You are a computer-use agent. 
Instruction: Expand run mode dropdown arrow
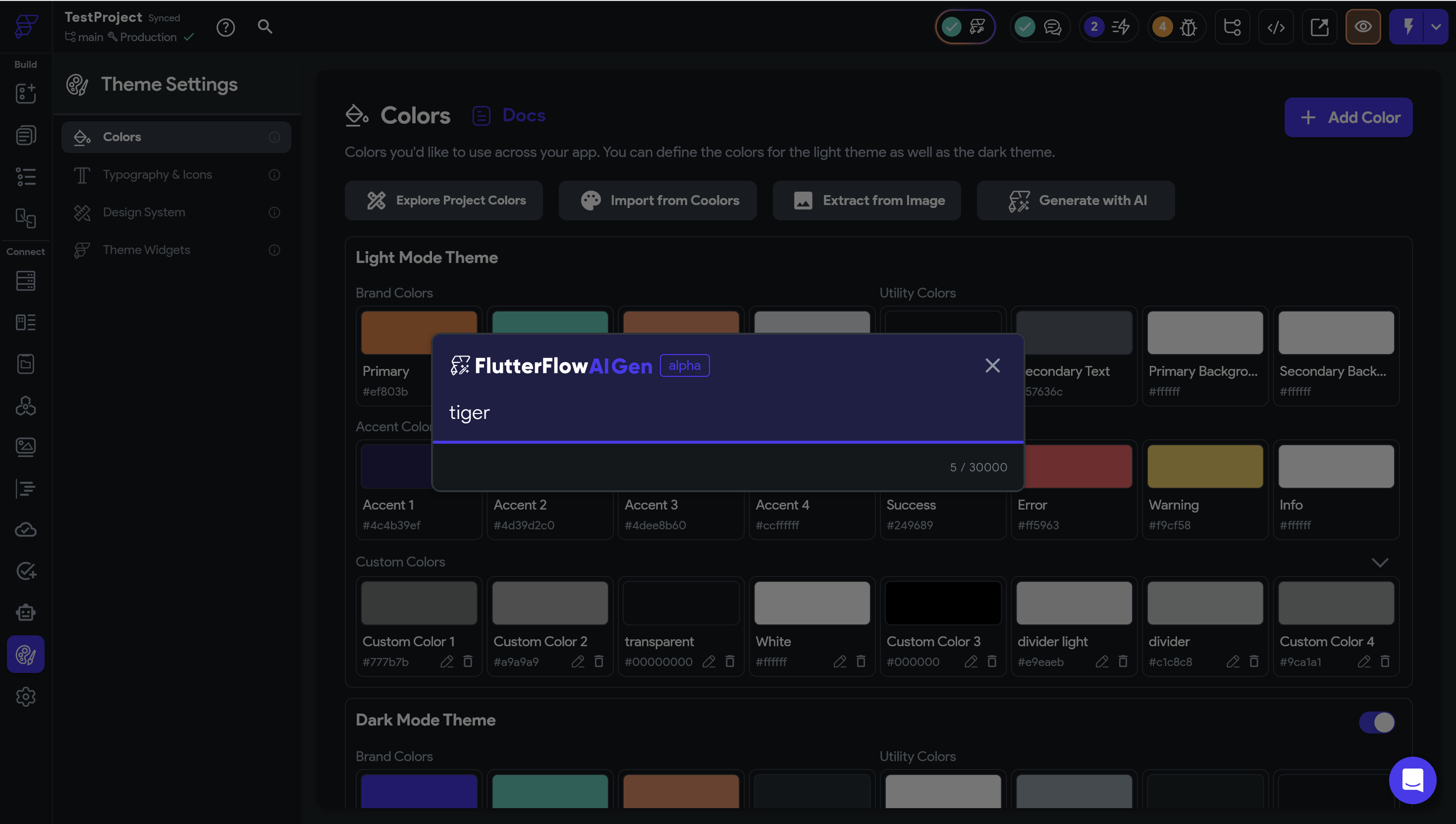point(1436,27)
